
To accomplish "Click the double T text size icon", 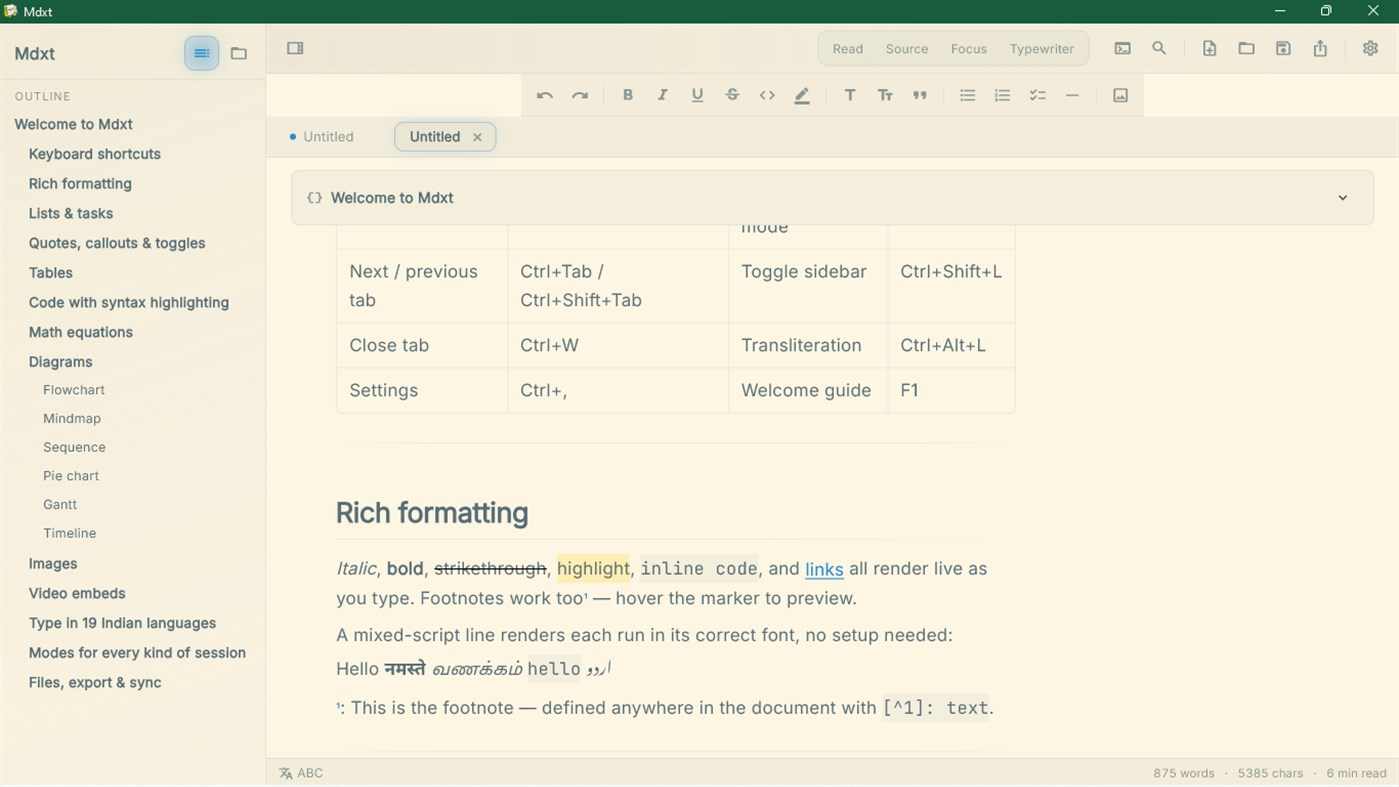I will (x=885, y=95).
